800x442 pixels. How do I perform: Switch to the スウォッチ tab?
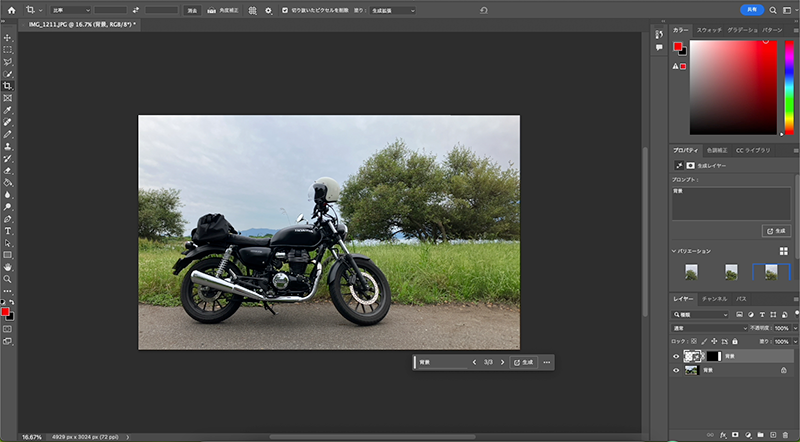[709, 30]
